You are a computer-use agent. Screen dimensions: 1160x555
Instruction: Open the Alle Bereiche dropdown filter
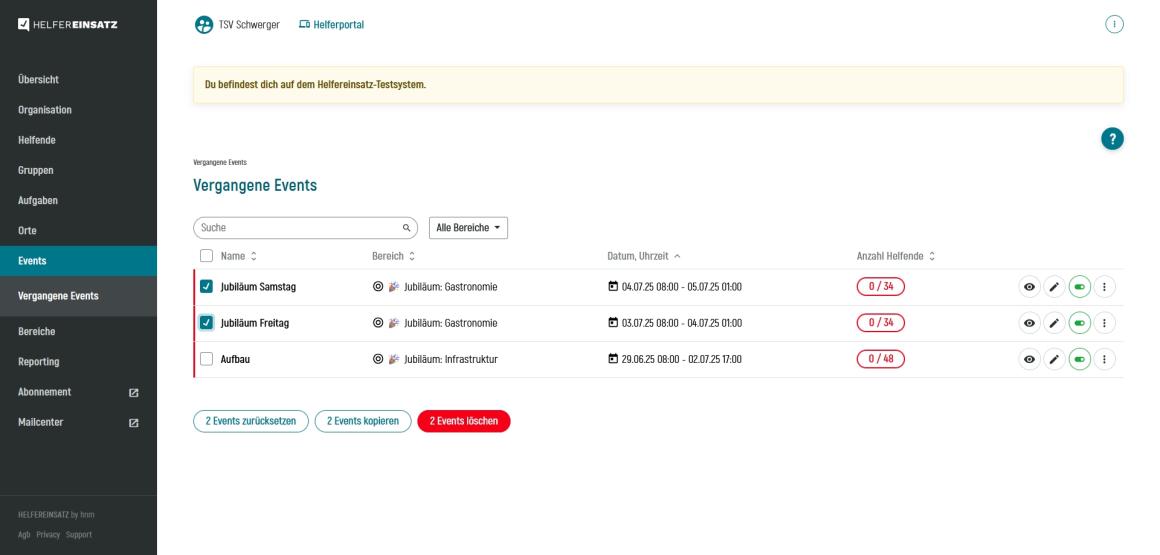point(468,228)
